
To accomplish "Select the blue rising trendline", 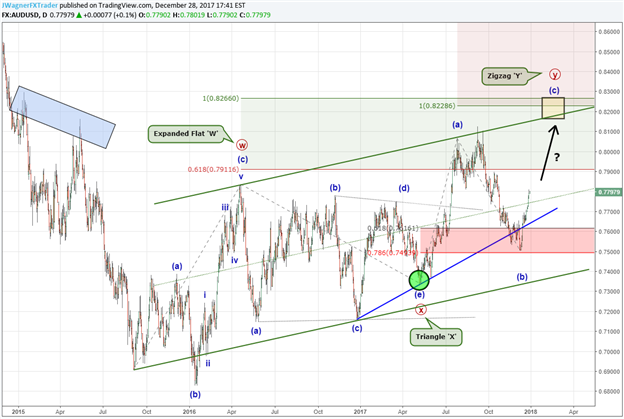I will tap(458, 264).
